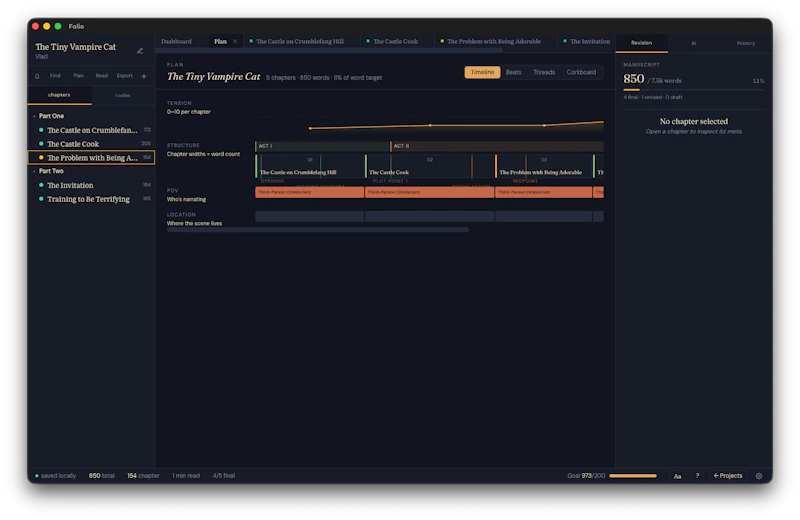Select the Threads view
The image size is (800, 520).
[544, 72]
